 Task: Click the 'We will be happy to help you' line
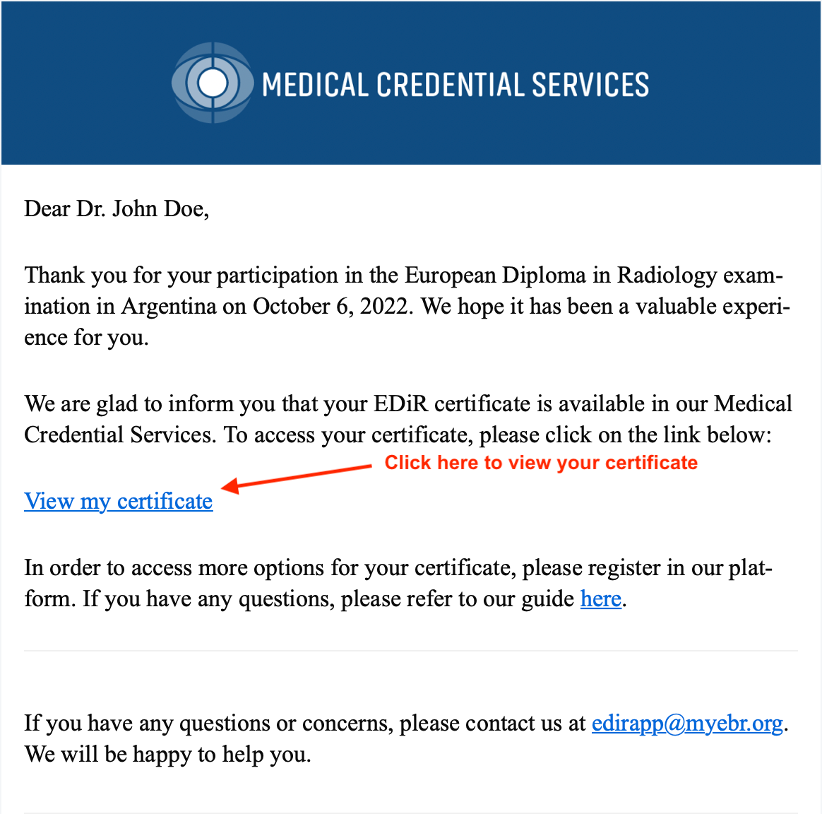[x=168, y=754]
